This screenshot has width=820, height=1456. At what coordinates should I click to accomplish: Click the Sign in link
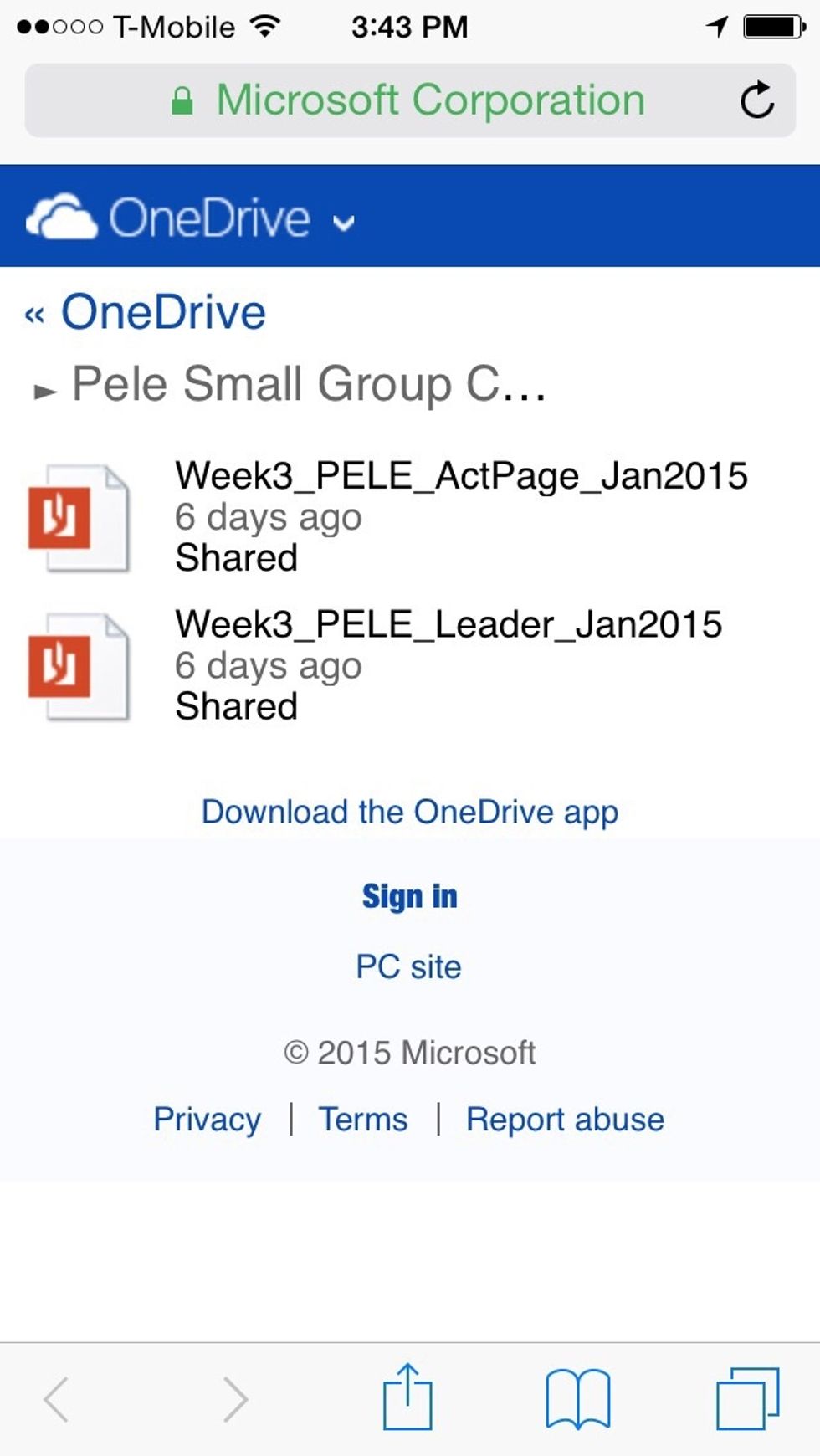(x=410, y=896)
